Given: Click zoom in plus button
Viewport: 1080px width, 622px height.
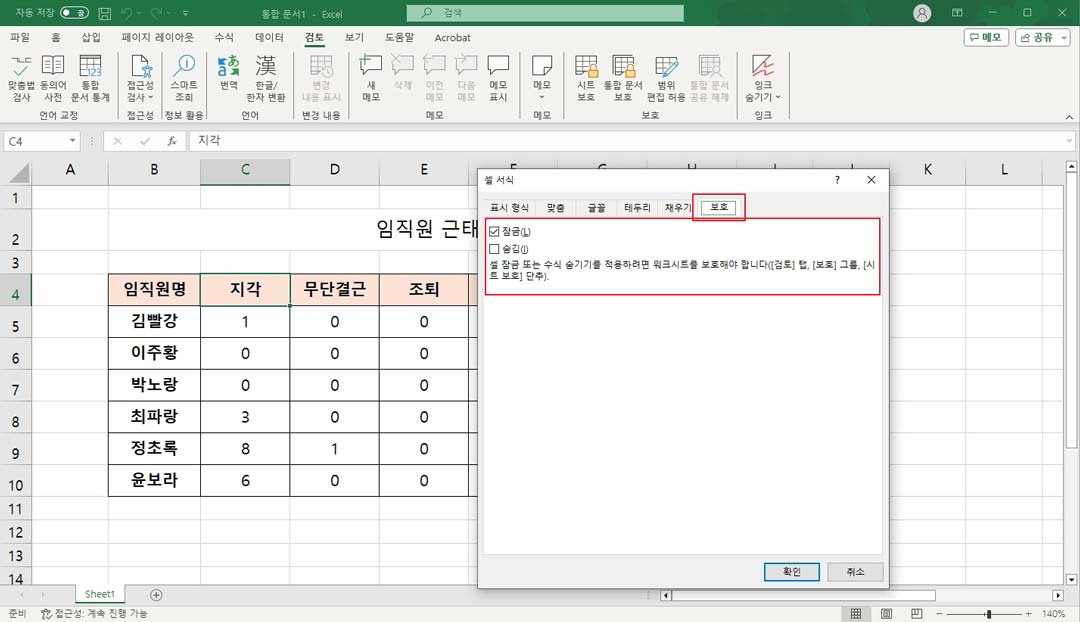Looking at the screenshot, I should (1028, 613).
